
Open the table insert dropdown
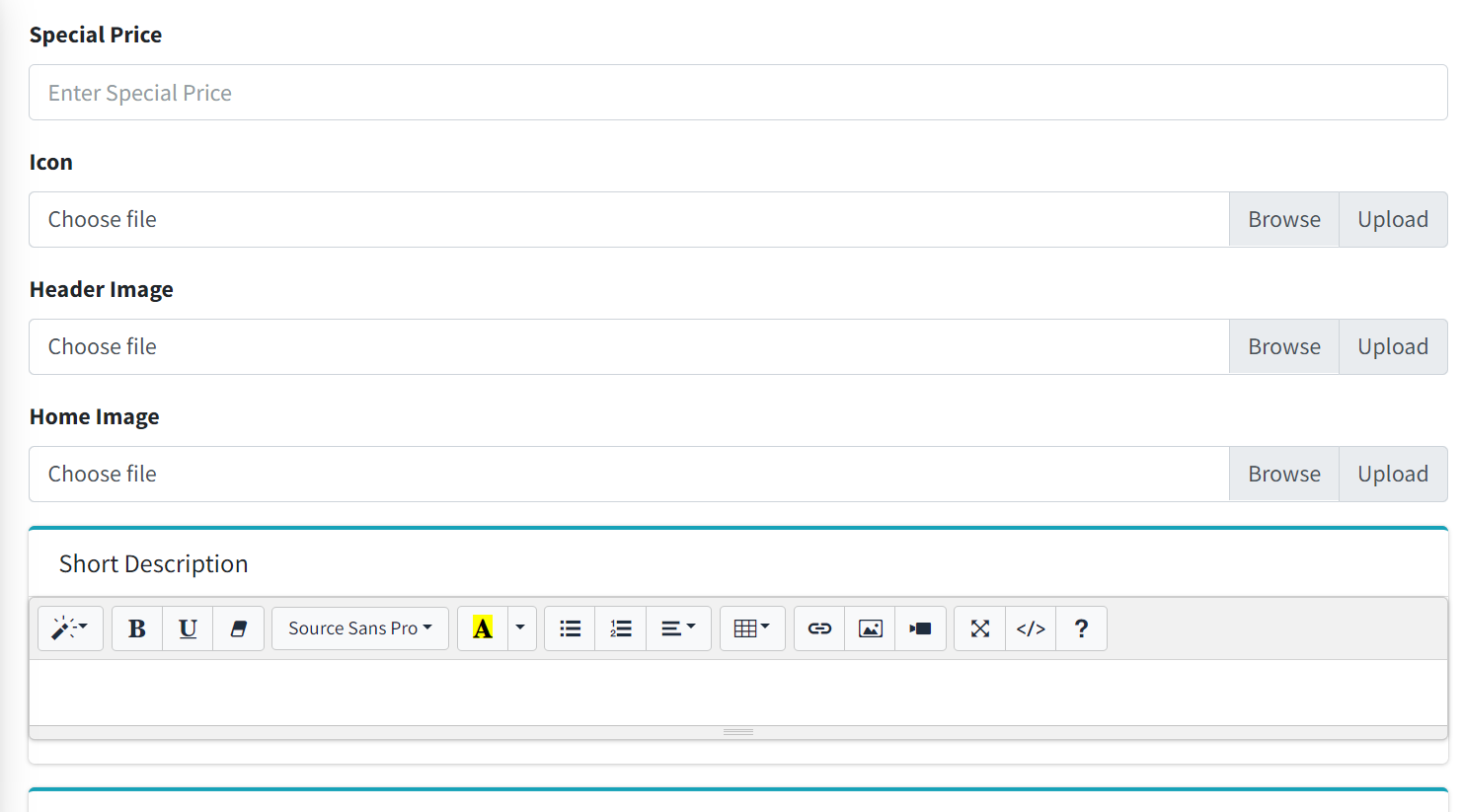(x=752, y=628)
